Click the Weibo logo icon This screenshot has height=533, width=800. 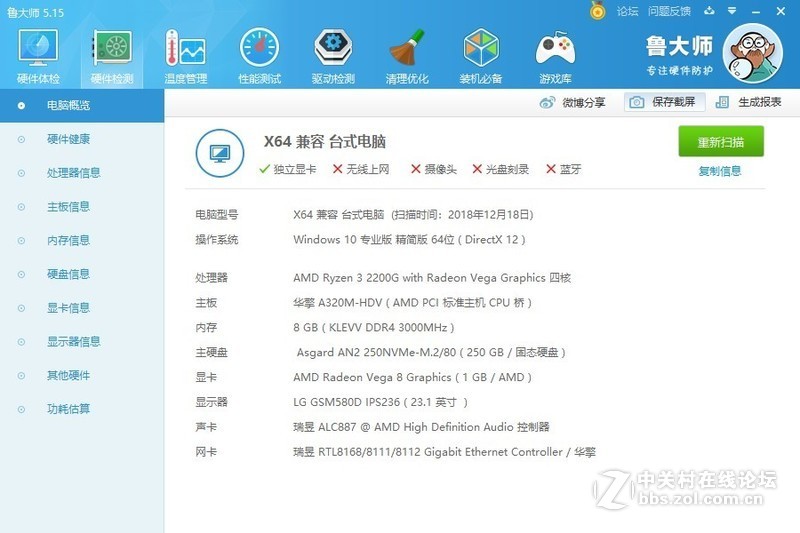coord(547,103)
